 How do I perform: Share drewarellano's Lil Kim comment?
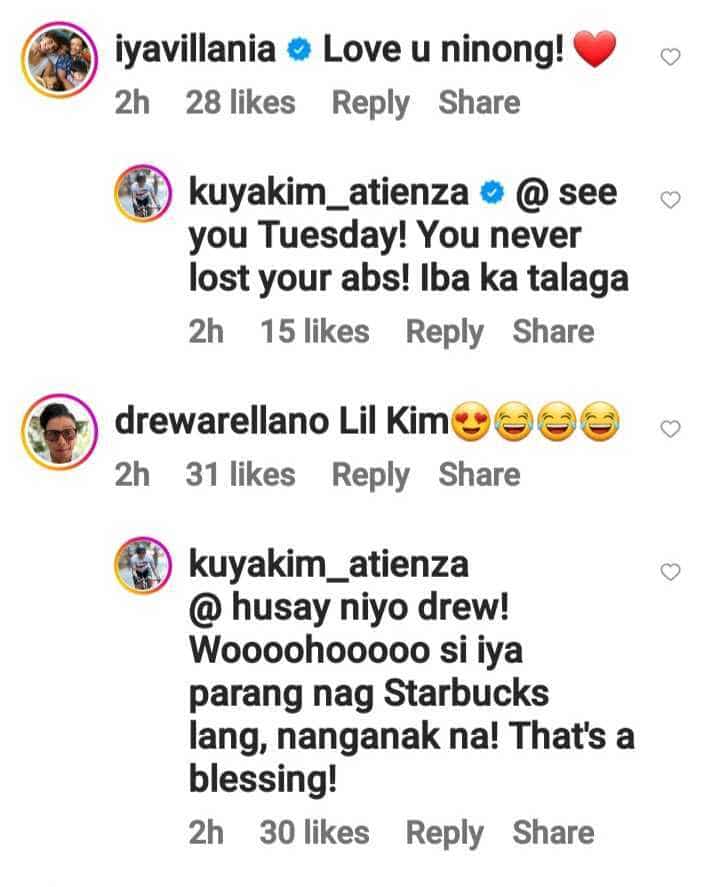[x=479, y=475]
